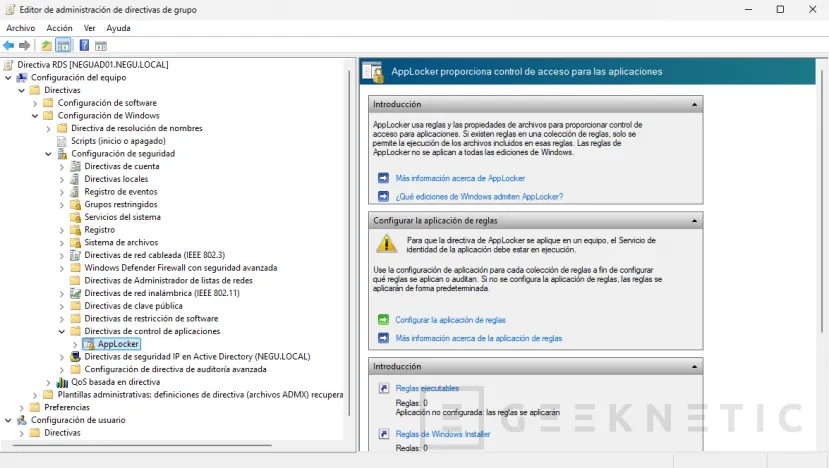Click the green arrow icon beside Configurar la aplicación de reglas
This screenshot has height=468, width=829.
[383, 319]
